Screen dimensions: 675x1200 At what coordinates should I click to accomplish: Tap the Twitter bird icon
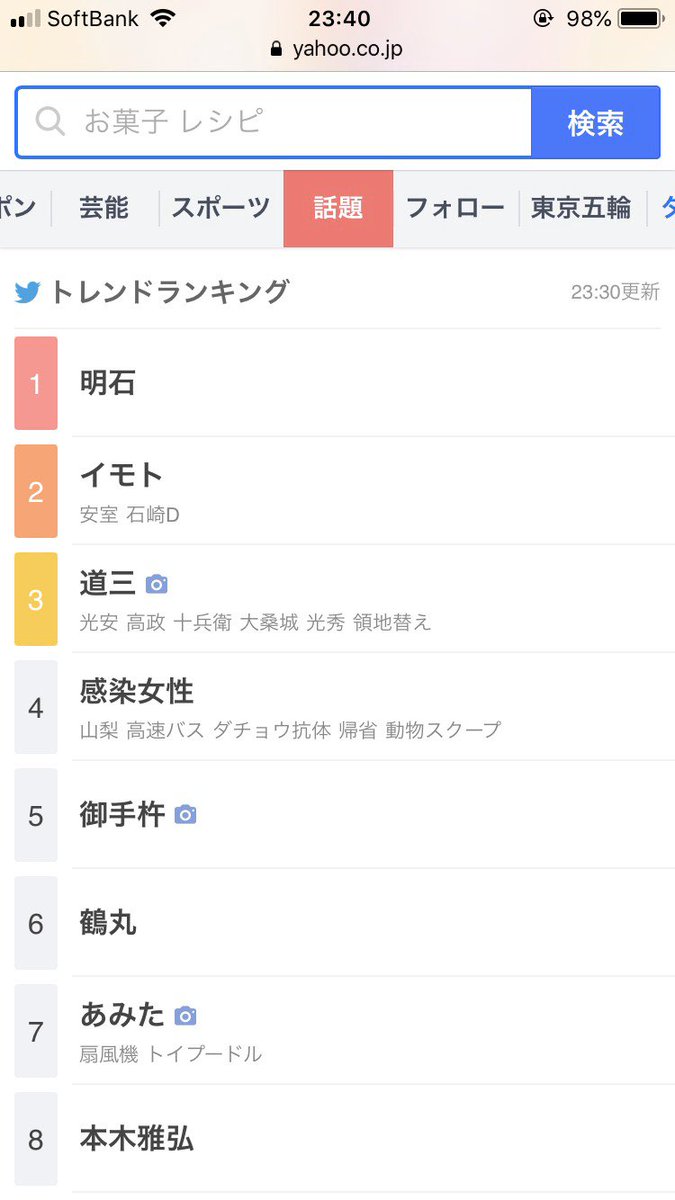(27, 293)
